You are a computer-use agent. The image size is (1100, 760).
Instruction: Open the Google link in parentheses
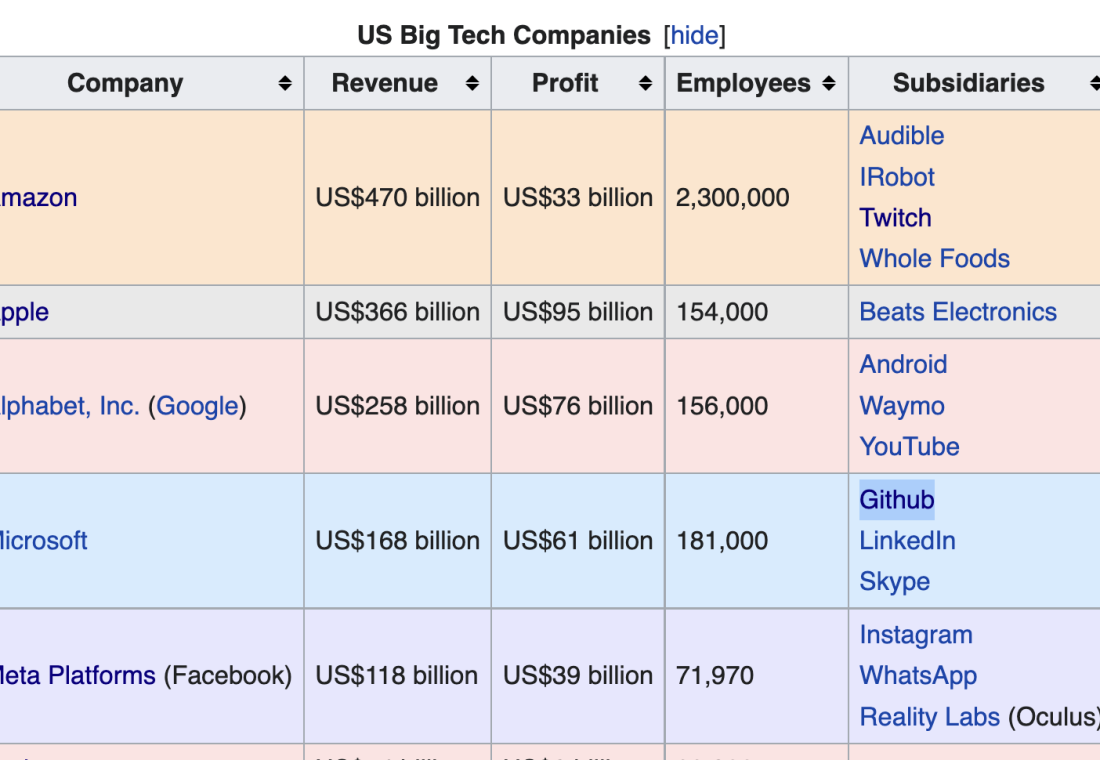[x=197, y=406]
